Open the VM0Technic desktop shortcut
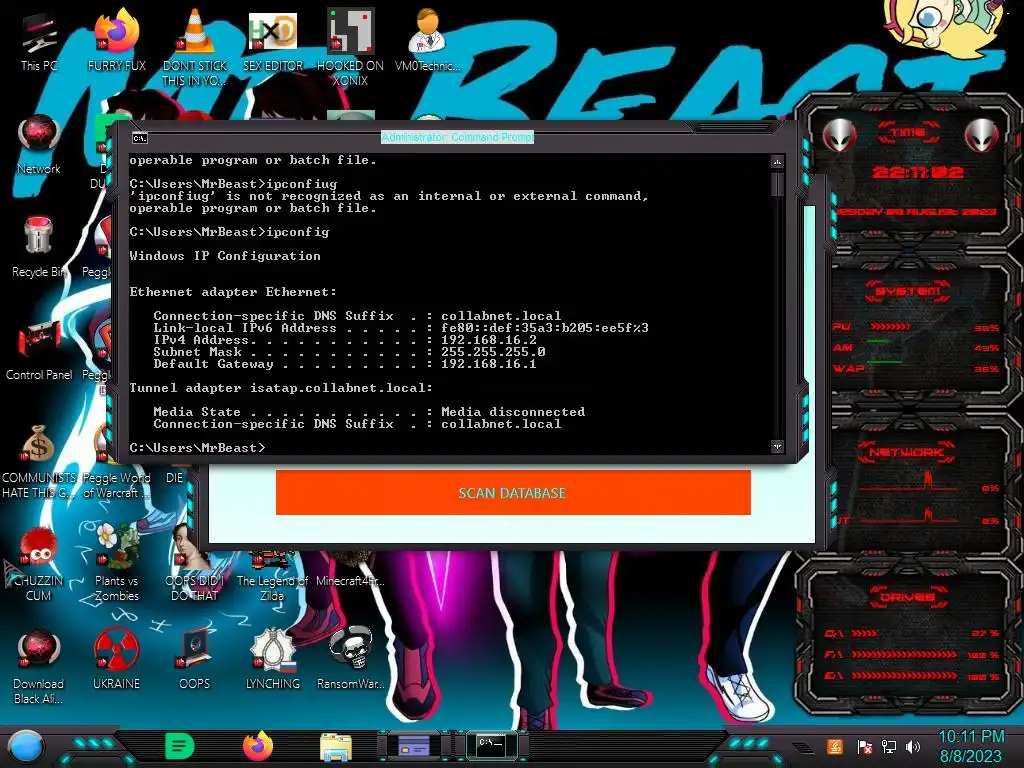This screenshot has width=1024, height=768. click(427, 40)
